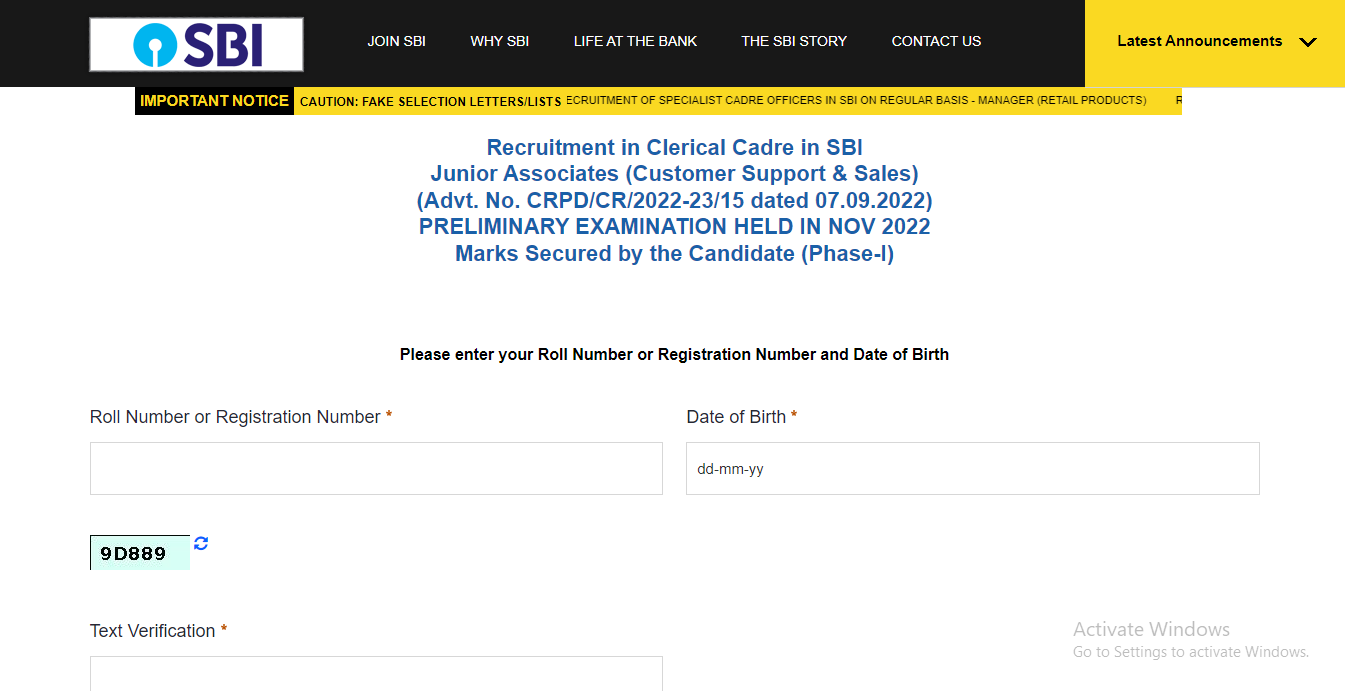The width and height of the screenshot is (1345, 691).
Task: Expand the Latest Announcements chevron
Action: (x=1307, y=42)
